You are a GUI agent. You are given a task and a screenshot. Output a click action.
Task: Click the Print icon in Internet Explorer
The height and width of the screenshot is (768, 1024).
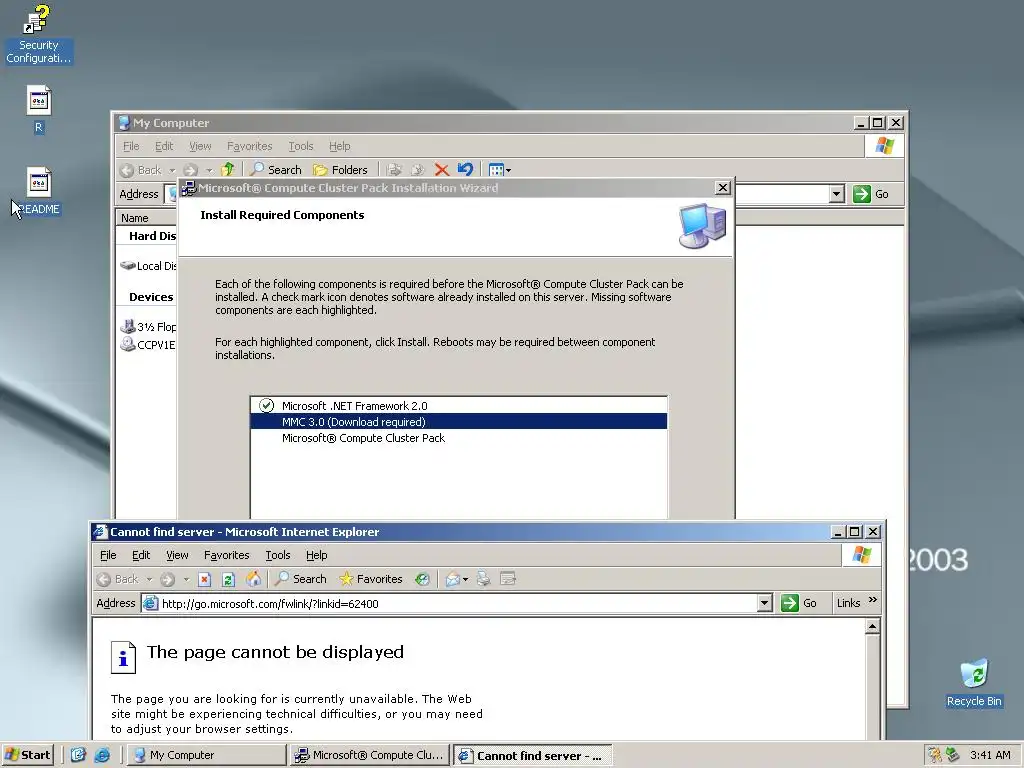point(483,579)
